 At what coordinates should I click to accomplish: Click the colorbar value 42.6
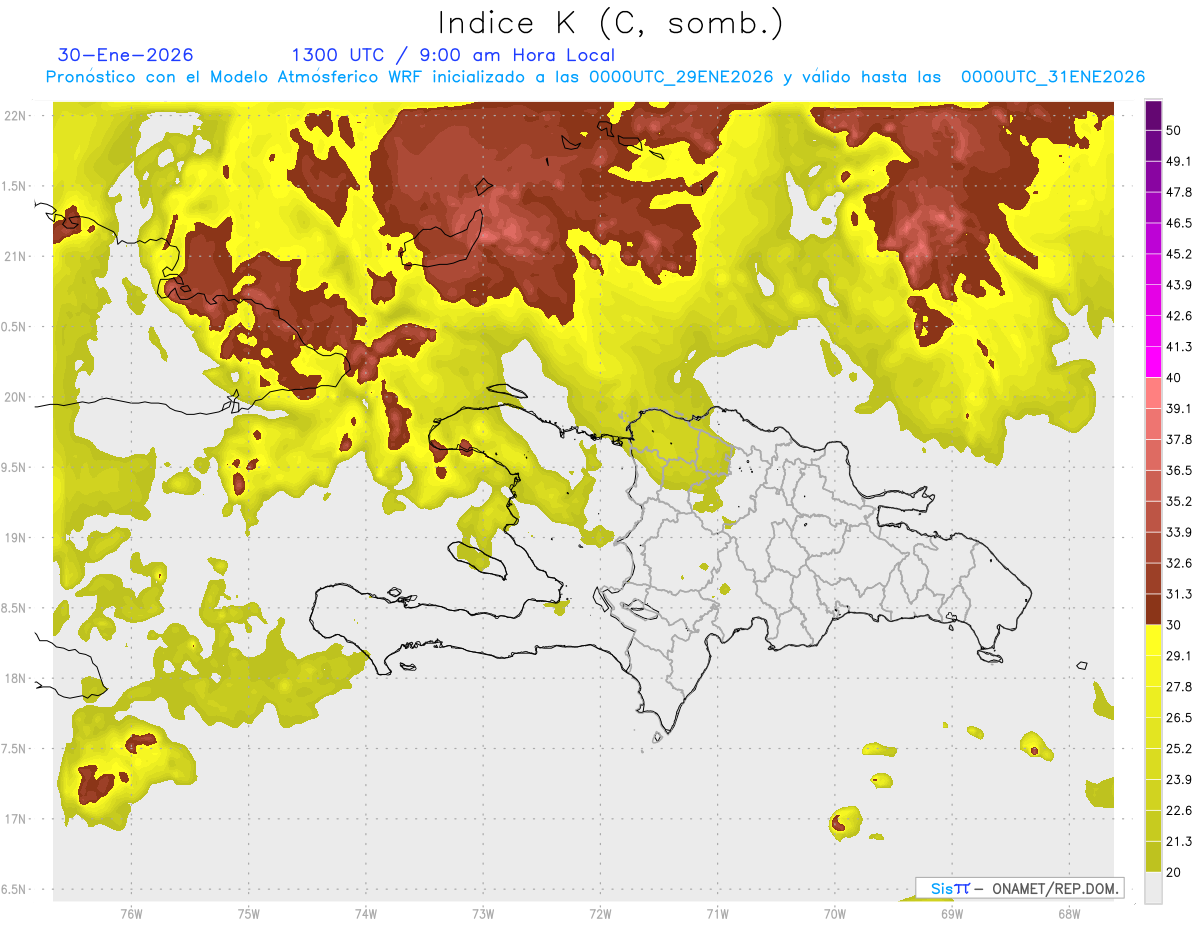[1179, 317]
